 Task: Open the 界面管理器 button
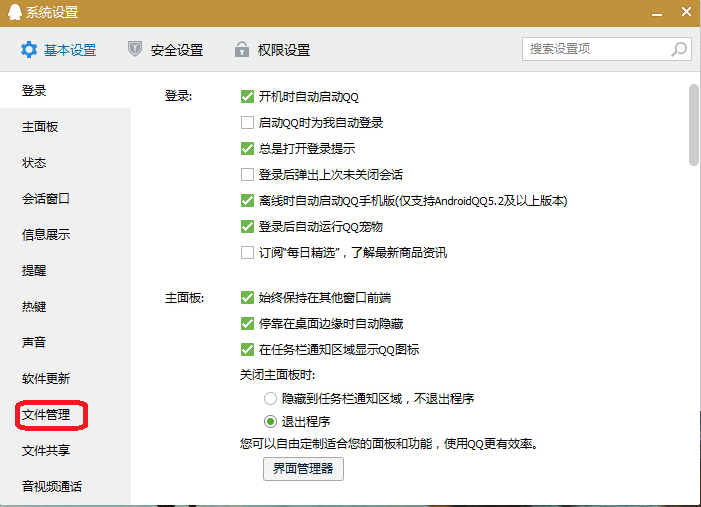pos(303,469)
